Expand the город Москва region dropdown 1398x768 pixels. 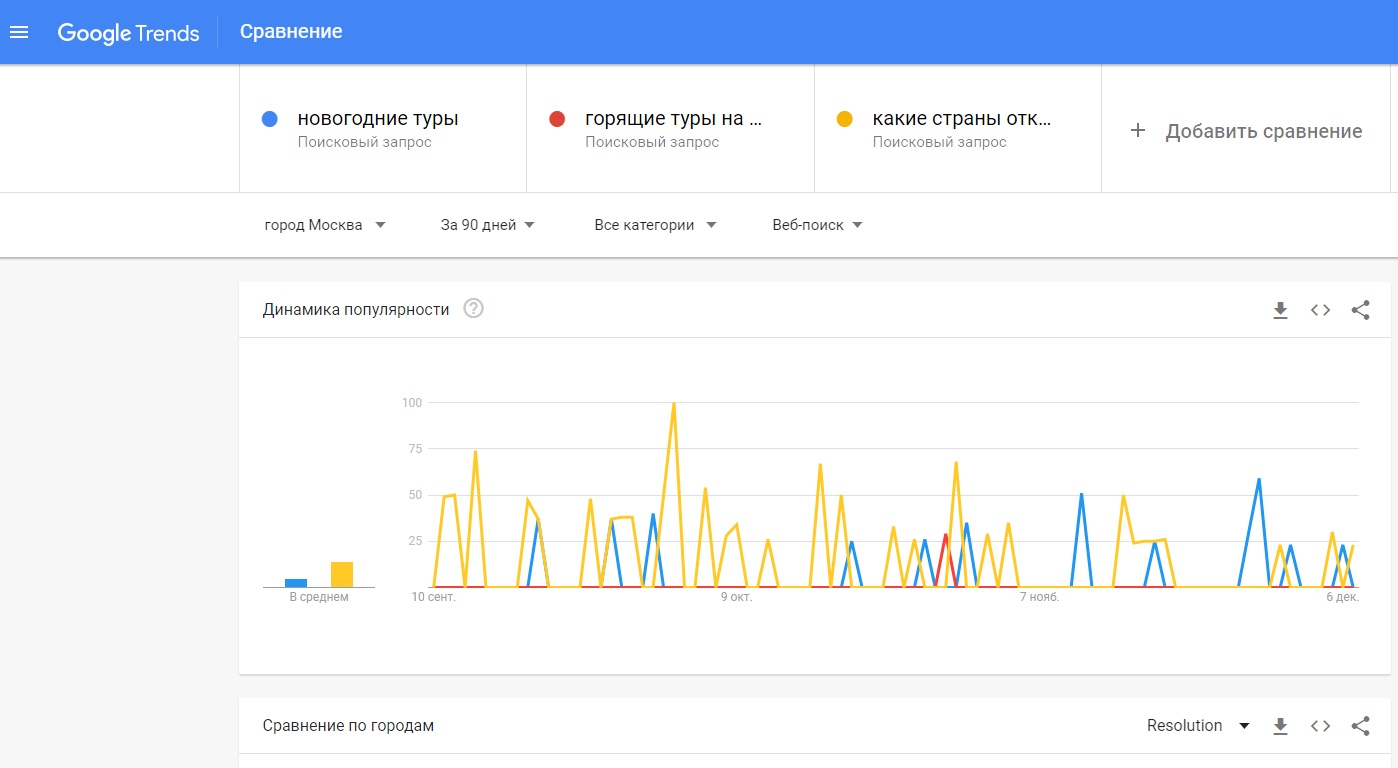tap(325, 225)
